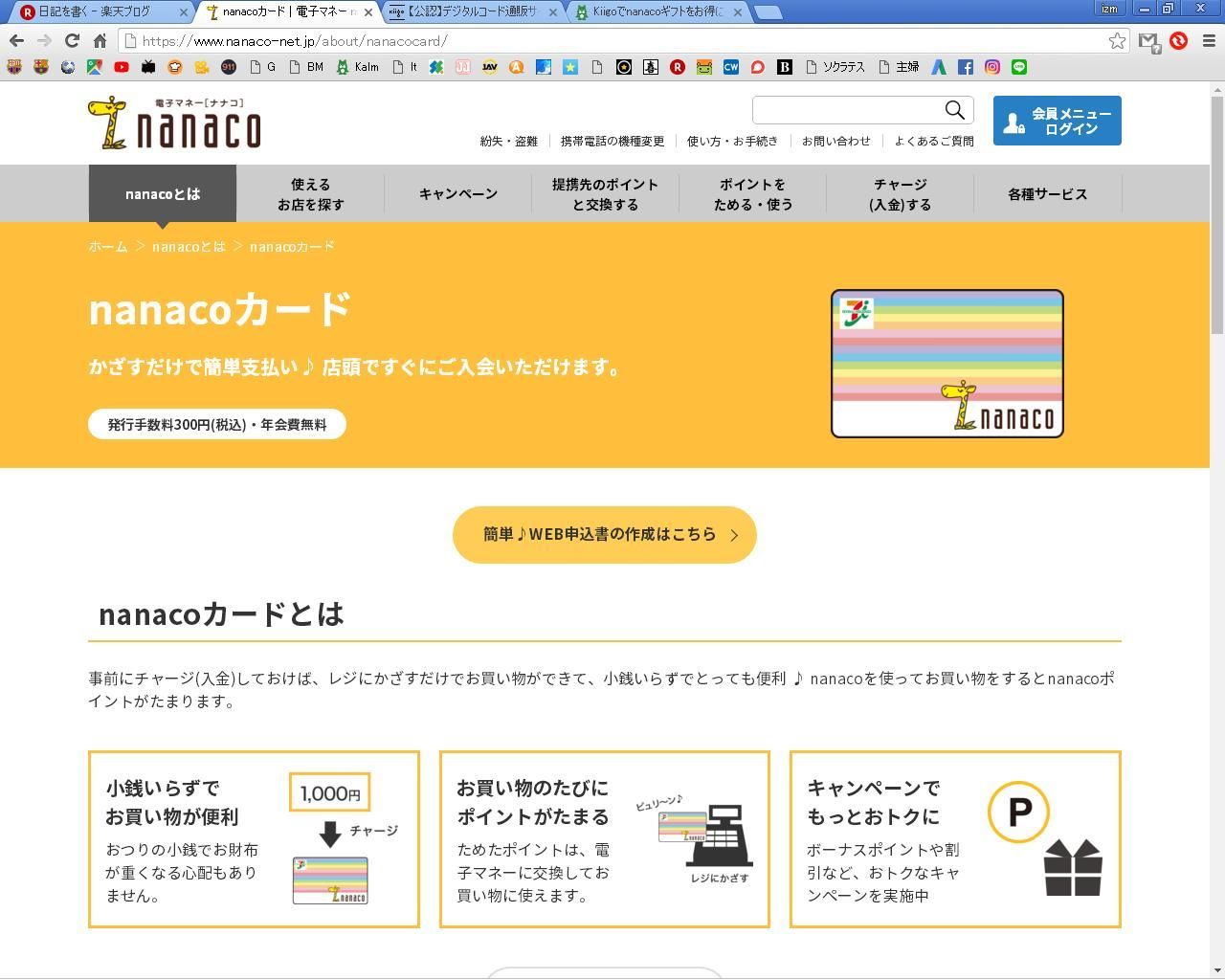1225x980 pixels.
Task: Switch to the Kiigoでnanacoギフト tab
Action: pyautogui.click(x=656, y=12)
